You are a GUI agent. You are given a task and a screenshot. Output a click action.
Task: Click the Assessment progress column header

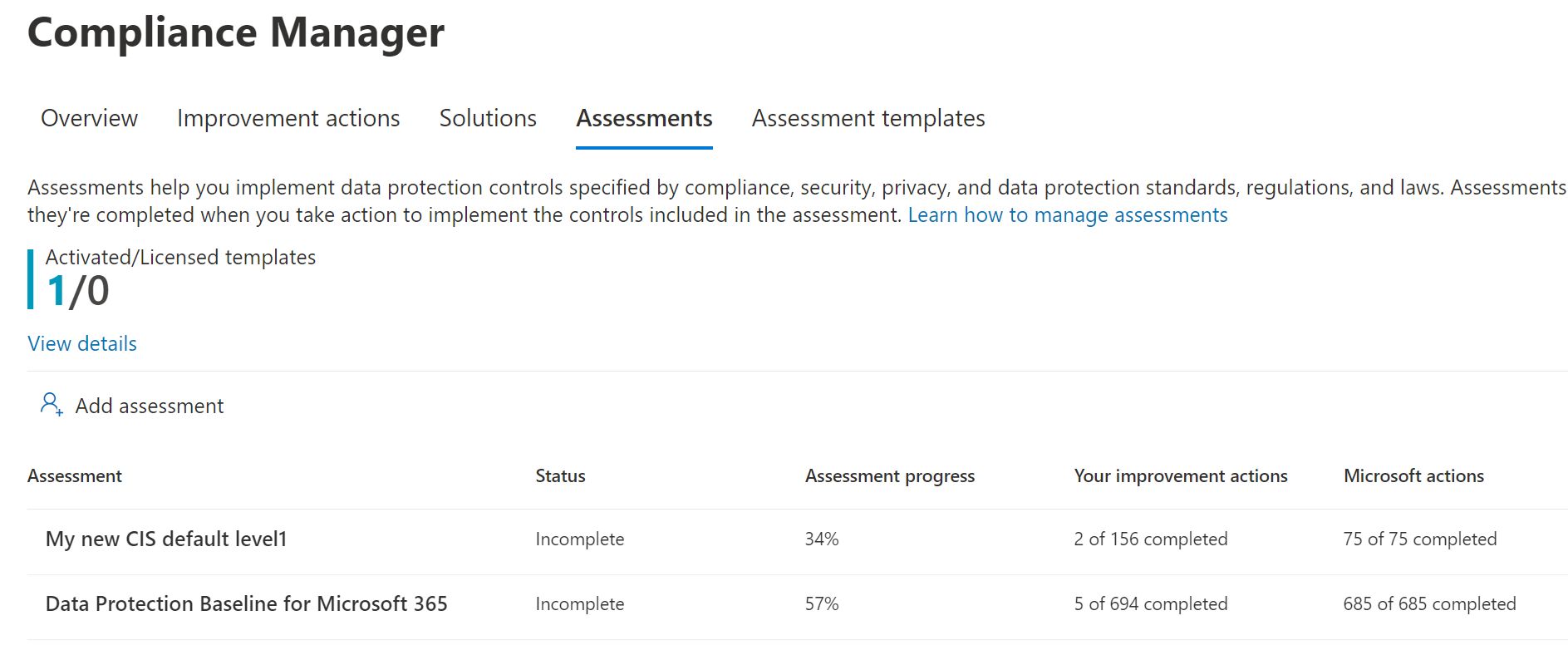pos(889,476)
